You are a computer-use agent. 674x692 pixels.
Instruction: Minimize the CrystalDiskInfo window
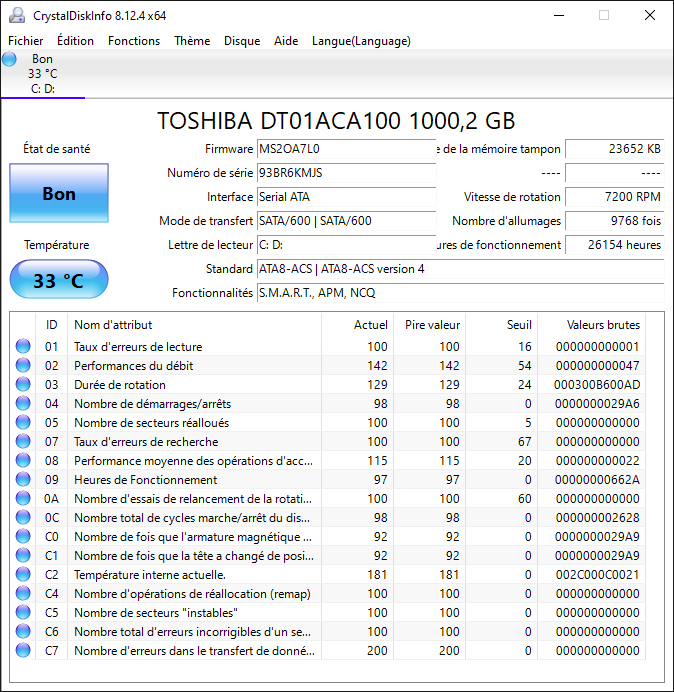(559, 15)
